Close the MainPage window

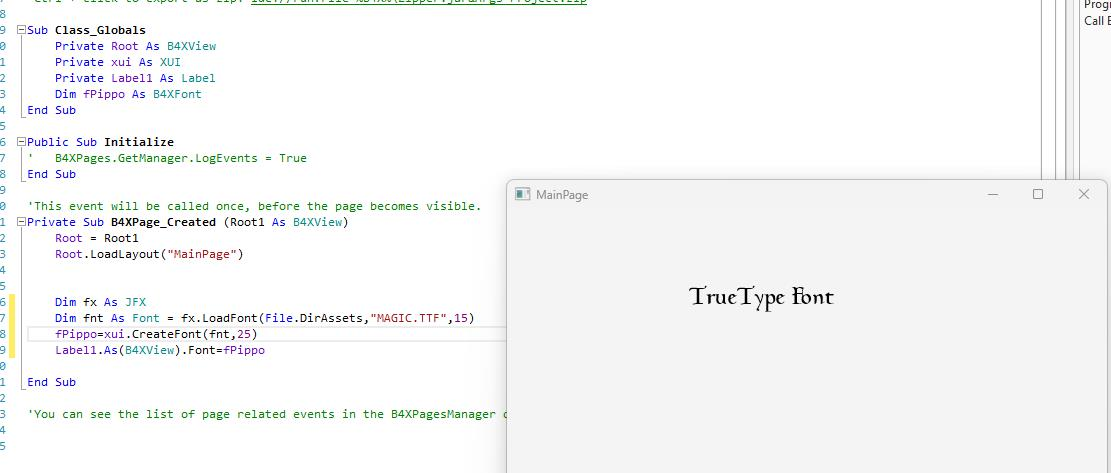1083,194
